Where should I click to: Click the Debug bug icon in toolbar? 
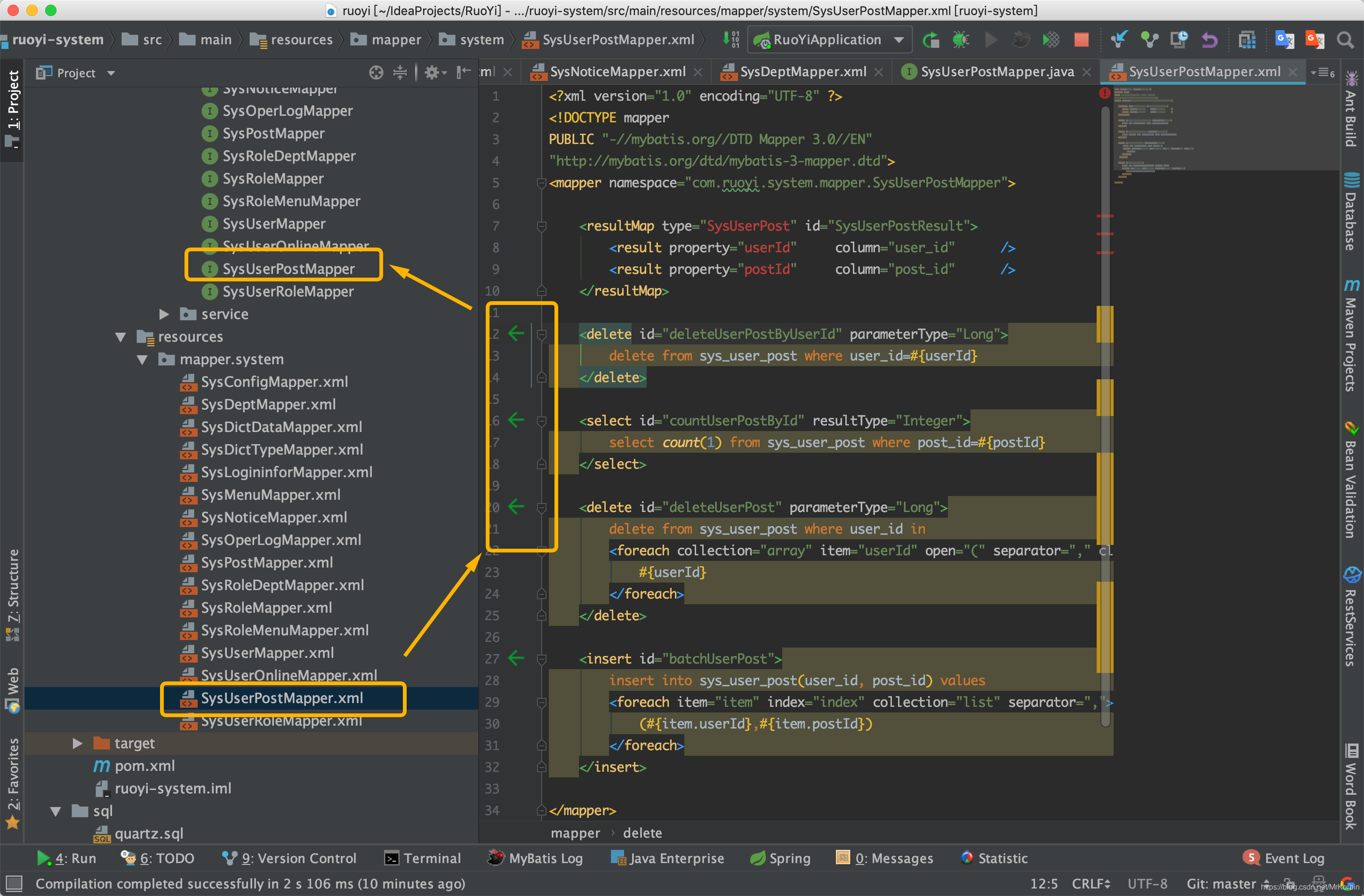[961, 40]
